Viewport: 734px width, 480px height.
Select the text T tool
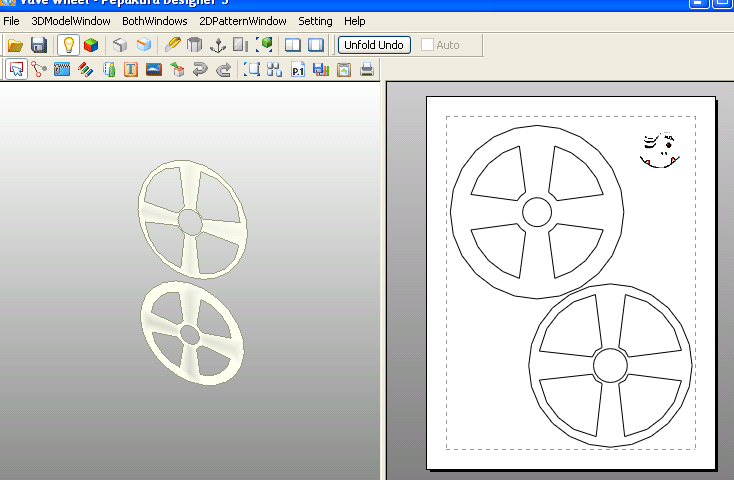coord(131,70)
